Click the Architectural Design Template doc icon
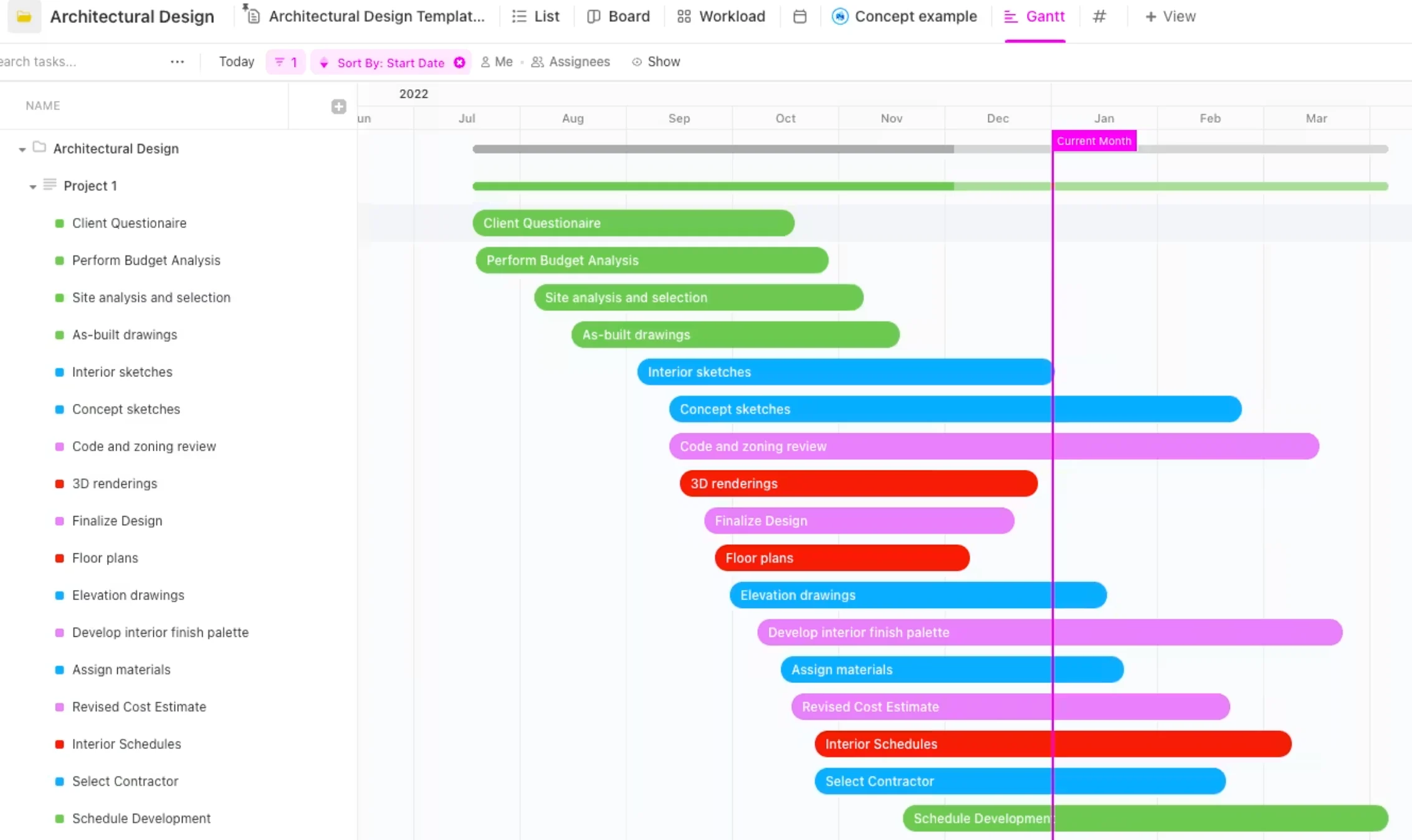The width and height of the screenshot is (1412, 840). (x=252, y=16)
